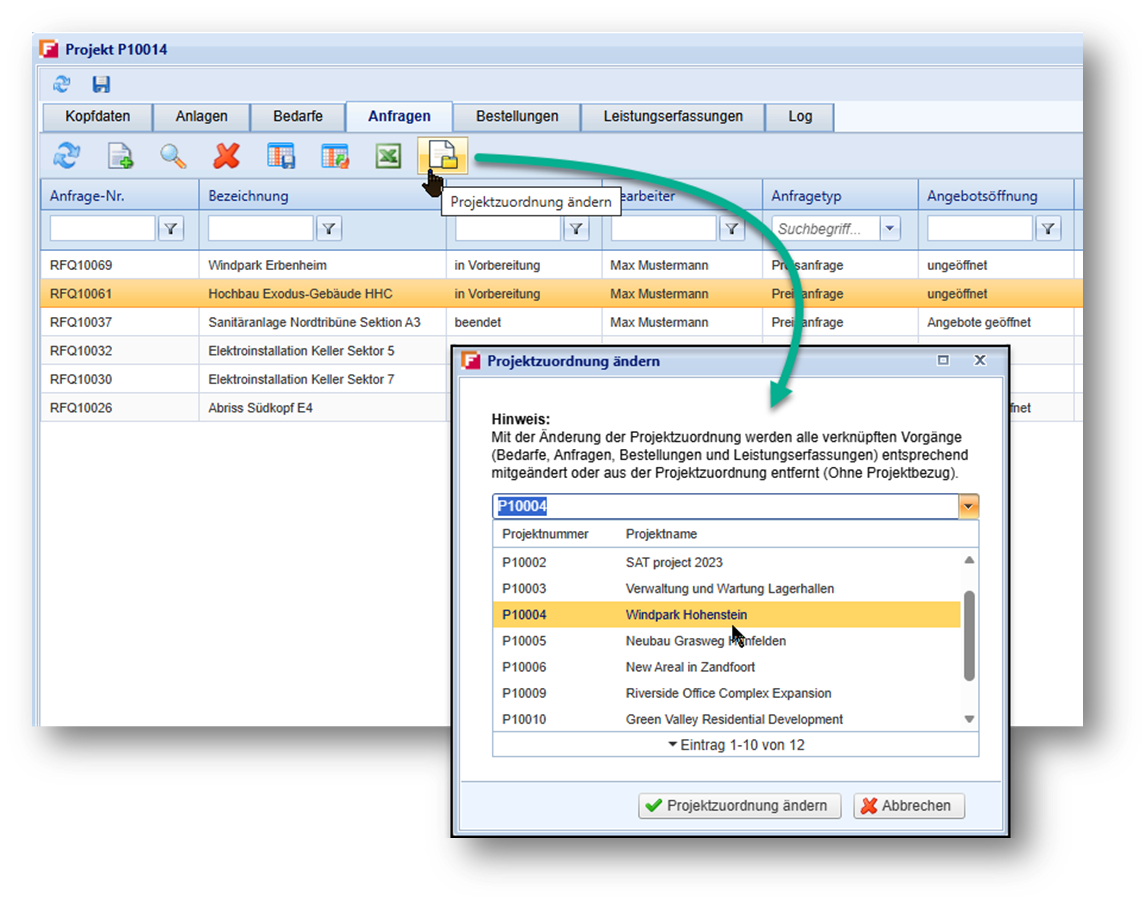Screen dimensions: 1148x903
Task: Go to the Bedarfe tab
Action: coord(297,116)
